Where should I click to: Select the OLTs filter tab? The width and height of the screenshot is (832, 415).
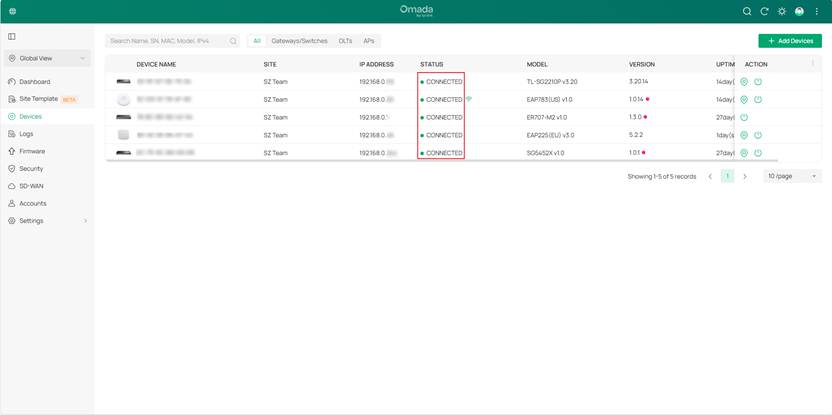pyautogui.click(x=345, y=41)
